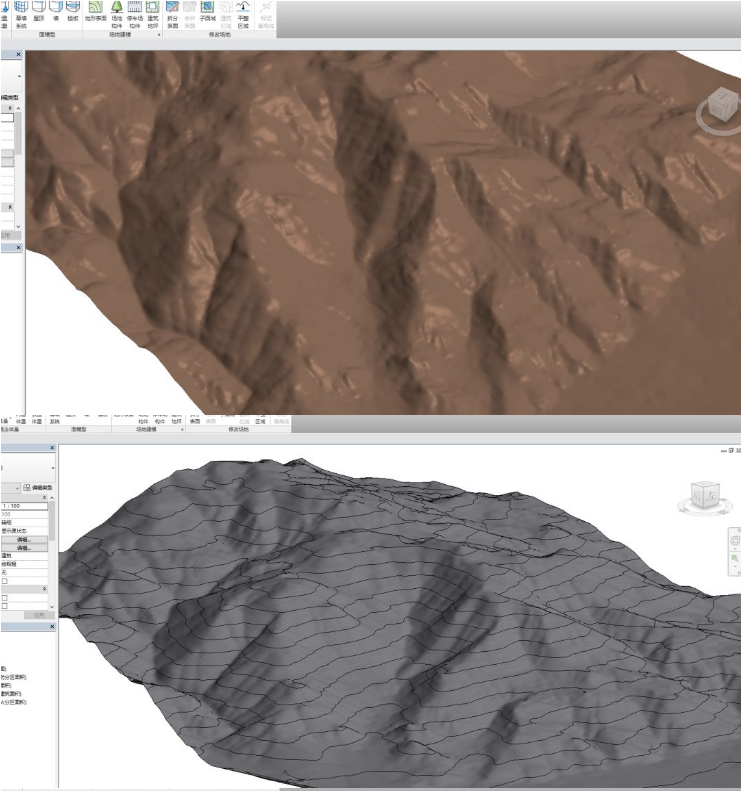745x791 pixels.
Task: Expand 场地建模 panel arrow in upper ribbon
Action: pos(159,35)
